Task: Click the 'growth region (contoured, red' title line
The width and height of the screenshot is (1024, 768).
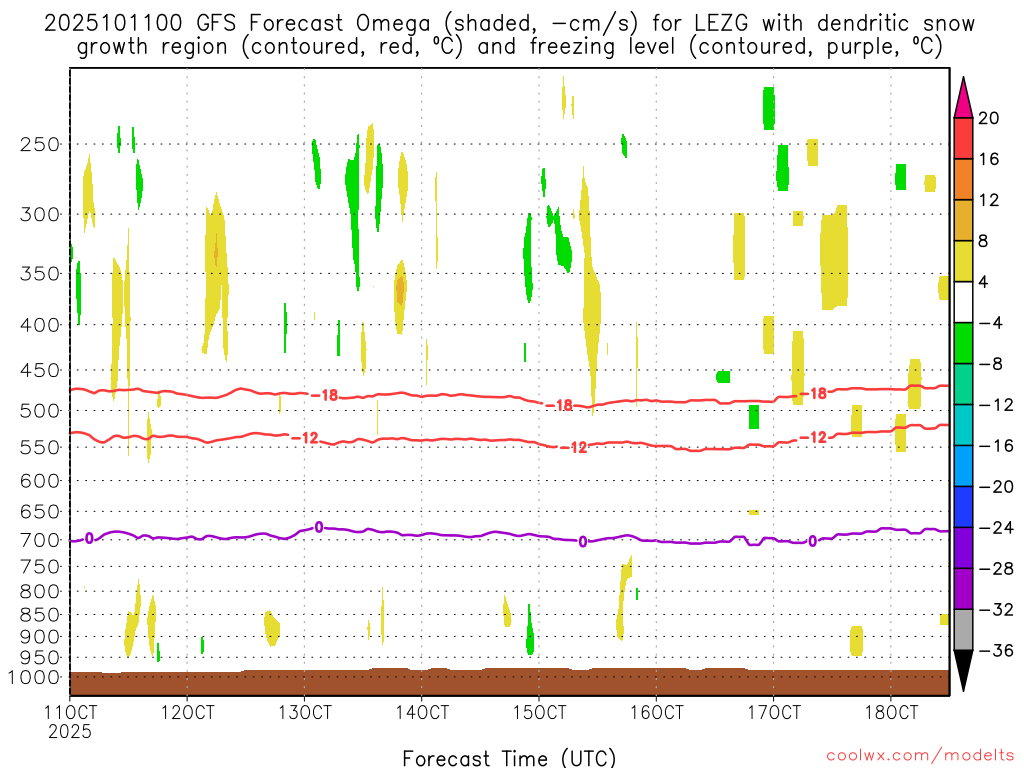Action: click(509, 47)
